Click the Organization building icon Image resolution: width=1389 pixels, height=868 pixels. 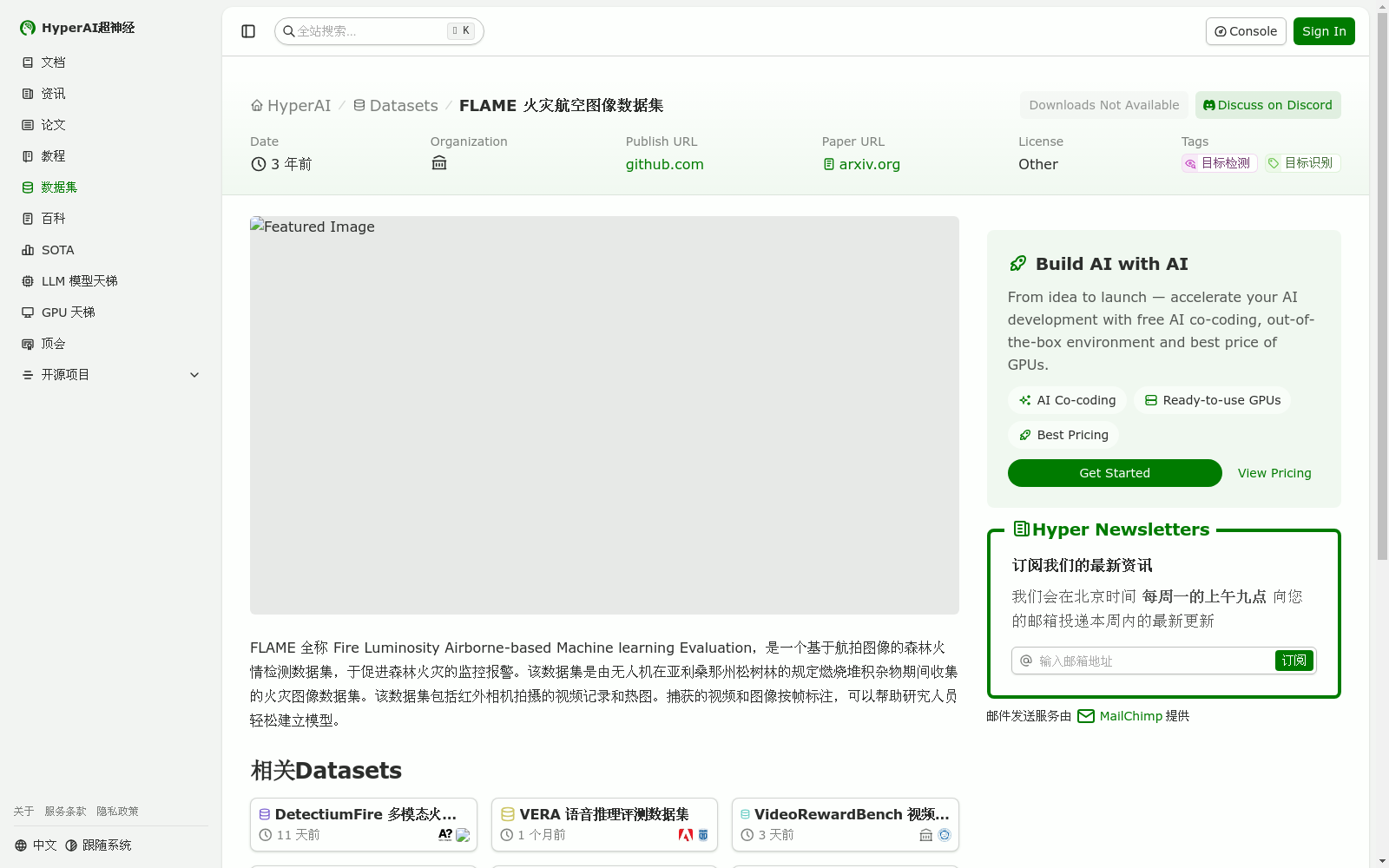[x=439, y=163]
